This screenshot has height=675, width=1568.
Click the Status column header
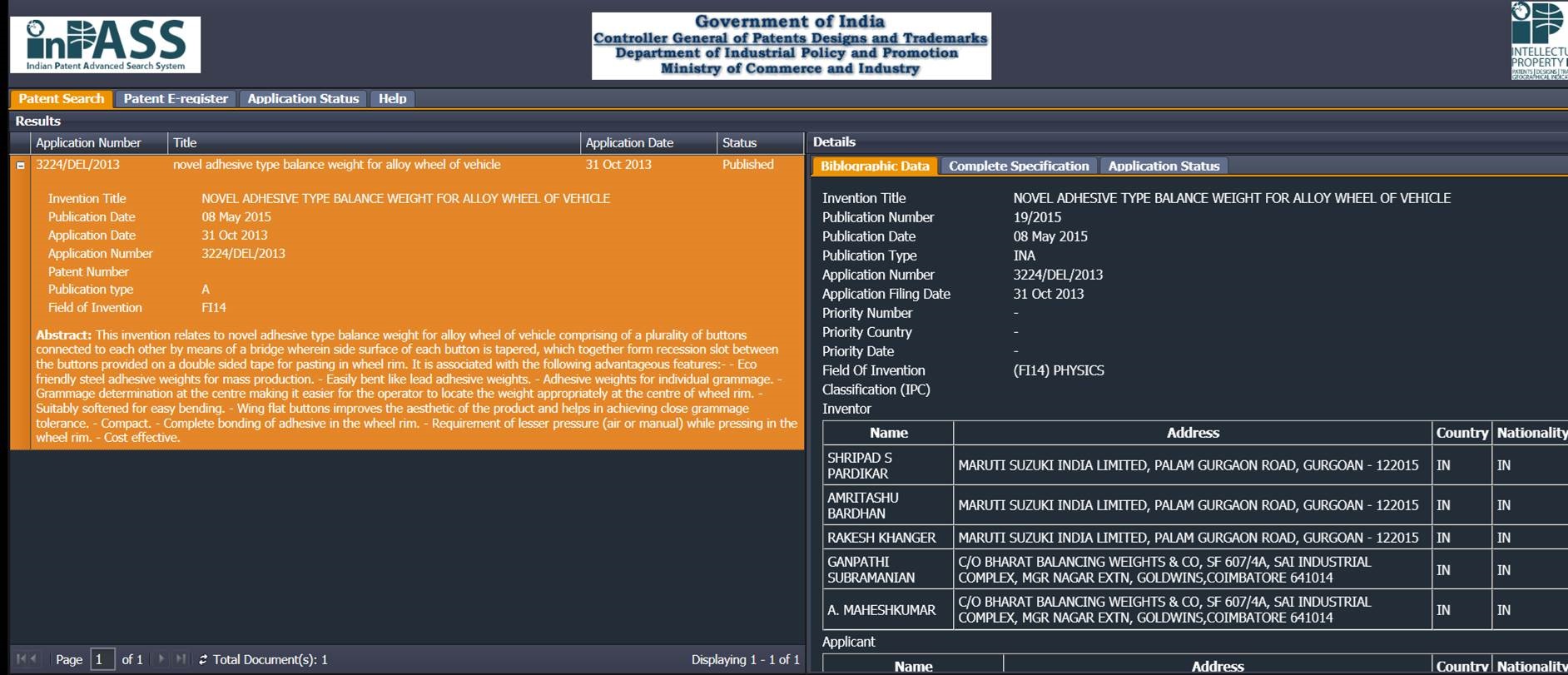click(x=740, y=143)
